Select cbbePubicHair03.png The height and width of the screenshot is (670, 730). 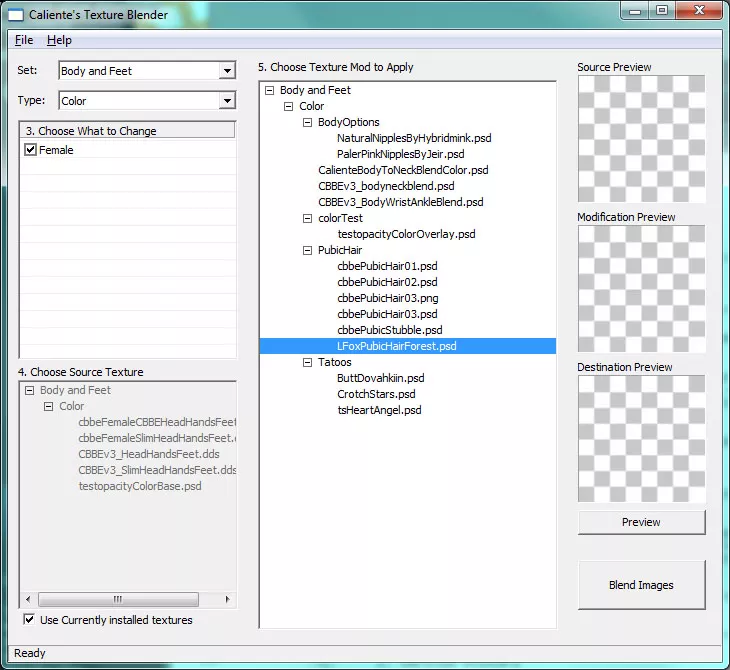(x=387, y=298)
